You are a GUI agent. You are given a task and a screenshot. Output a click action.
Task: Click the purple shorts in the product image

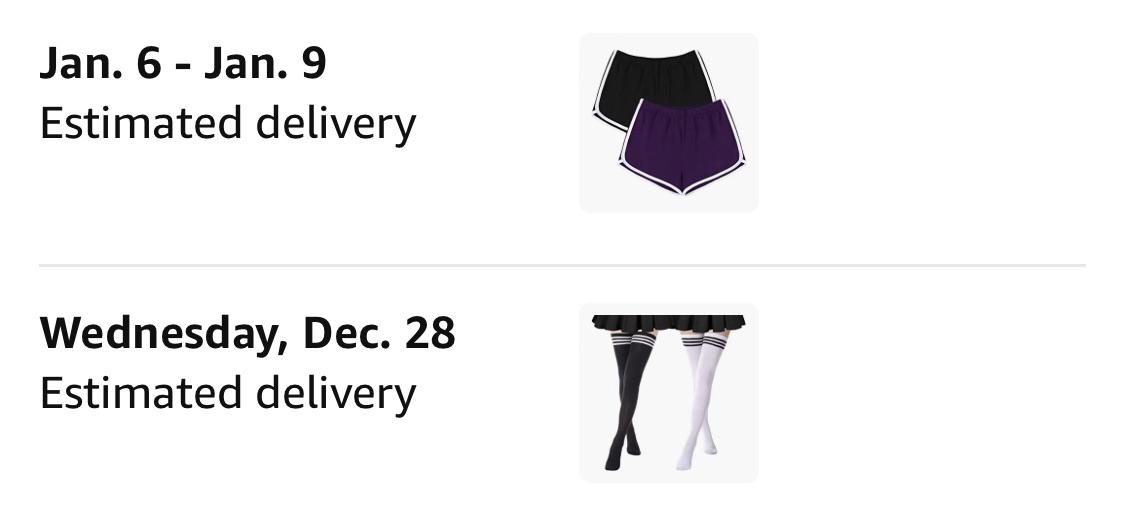tap(682, 146)
